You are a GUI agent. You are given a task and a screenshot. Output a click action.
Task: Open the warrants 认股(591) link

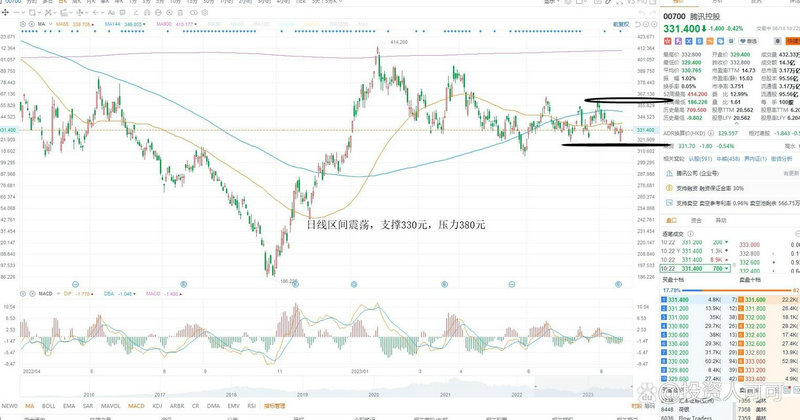[x=700, y=159]
